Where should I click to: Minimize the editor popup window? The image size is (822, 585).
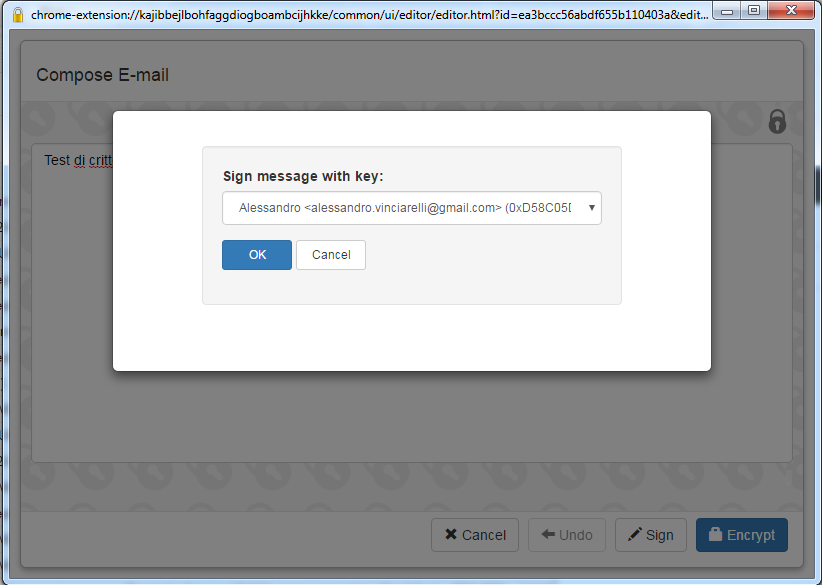click(727, 10)
